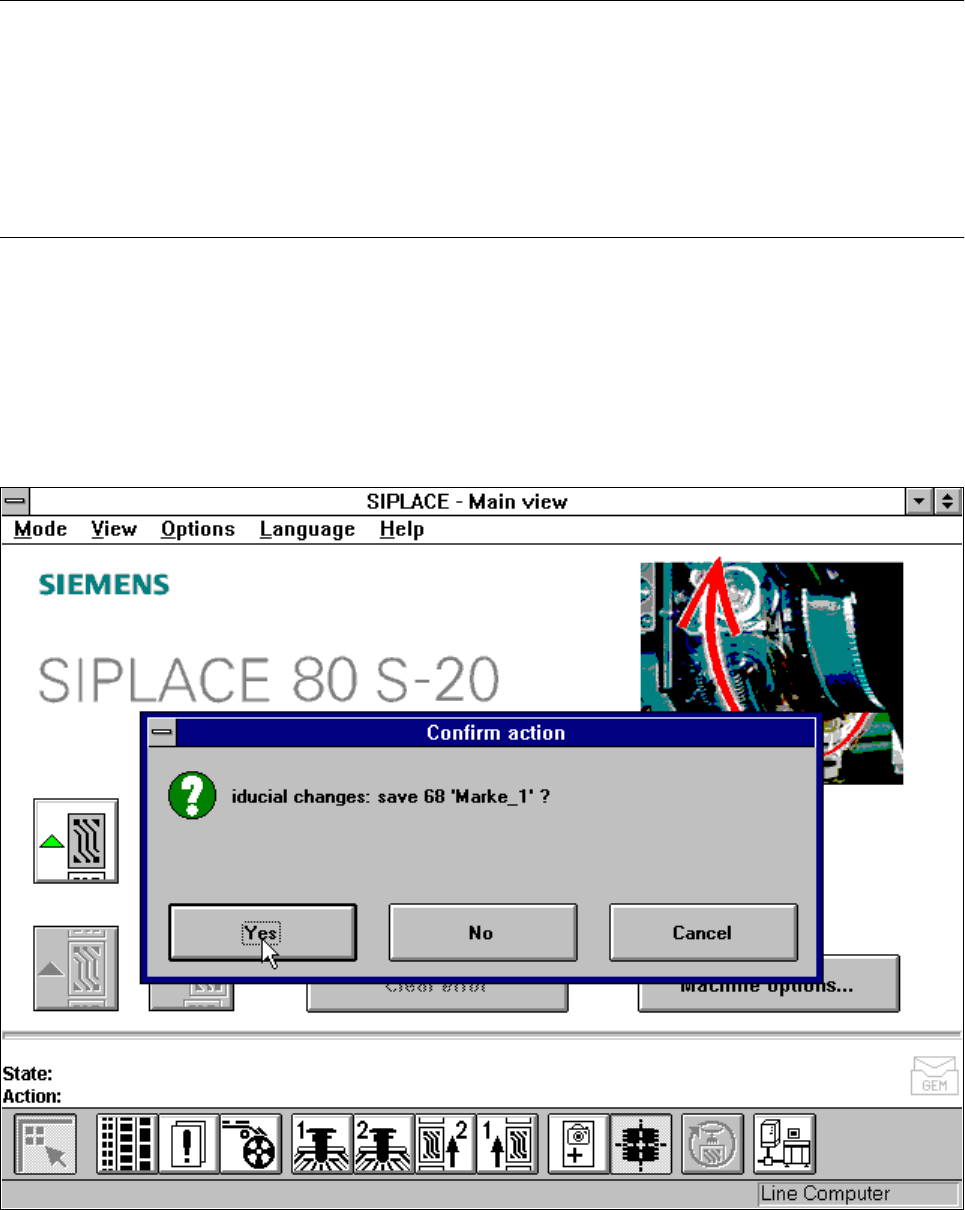Open the Options menu
The height and width of the screenshot is (1210, 965).
click(x=198, y=529)
